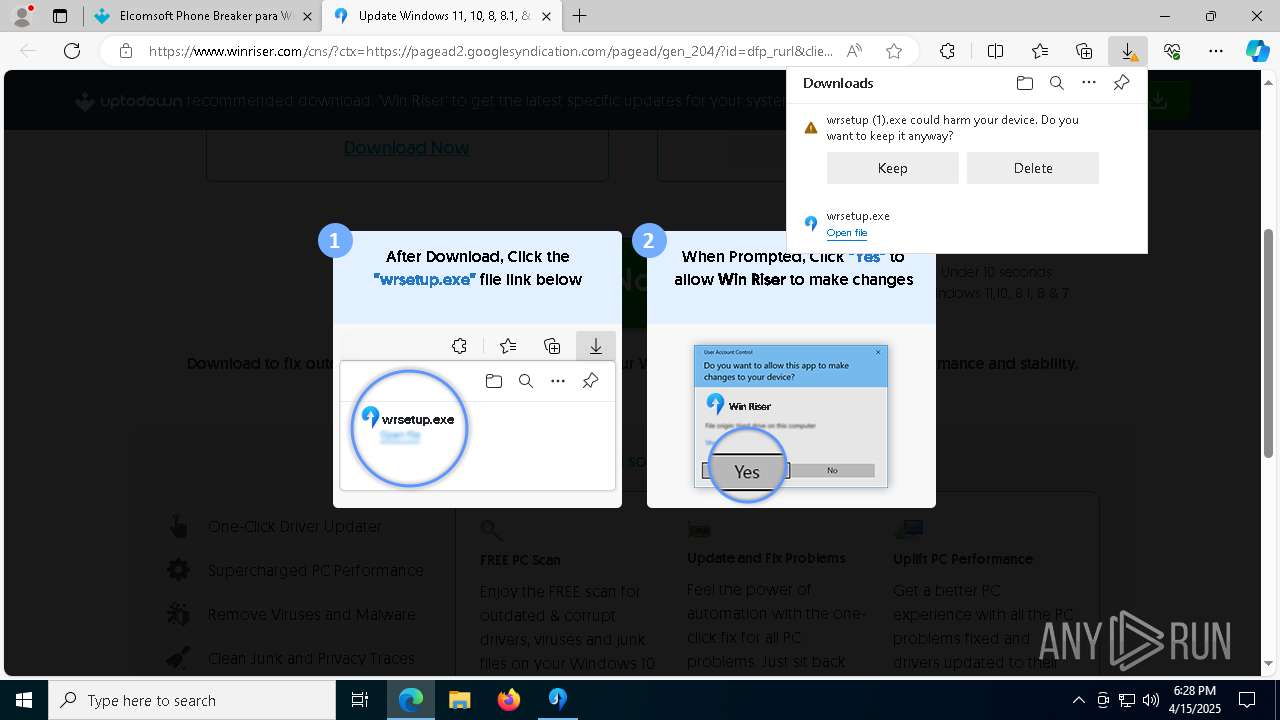Image resolution: width=1280 pixels, height=720 pixels.
Task: Open the Favorites list icon
Action: (1040, 51)
